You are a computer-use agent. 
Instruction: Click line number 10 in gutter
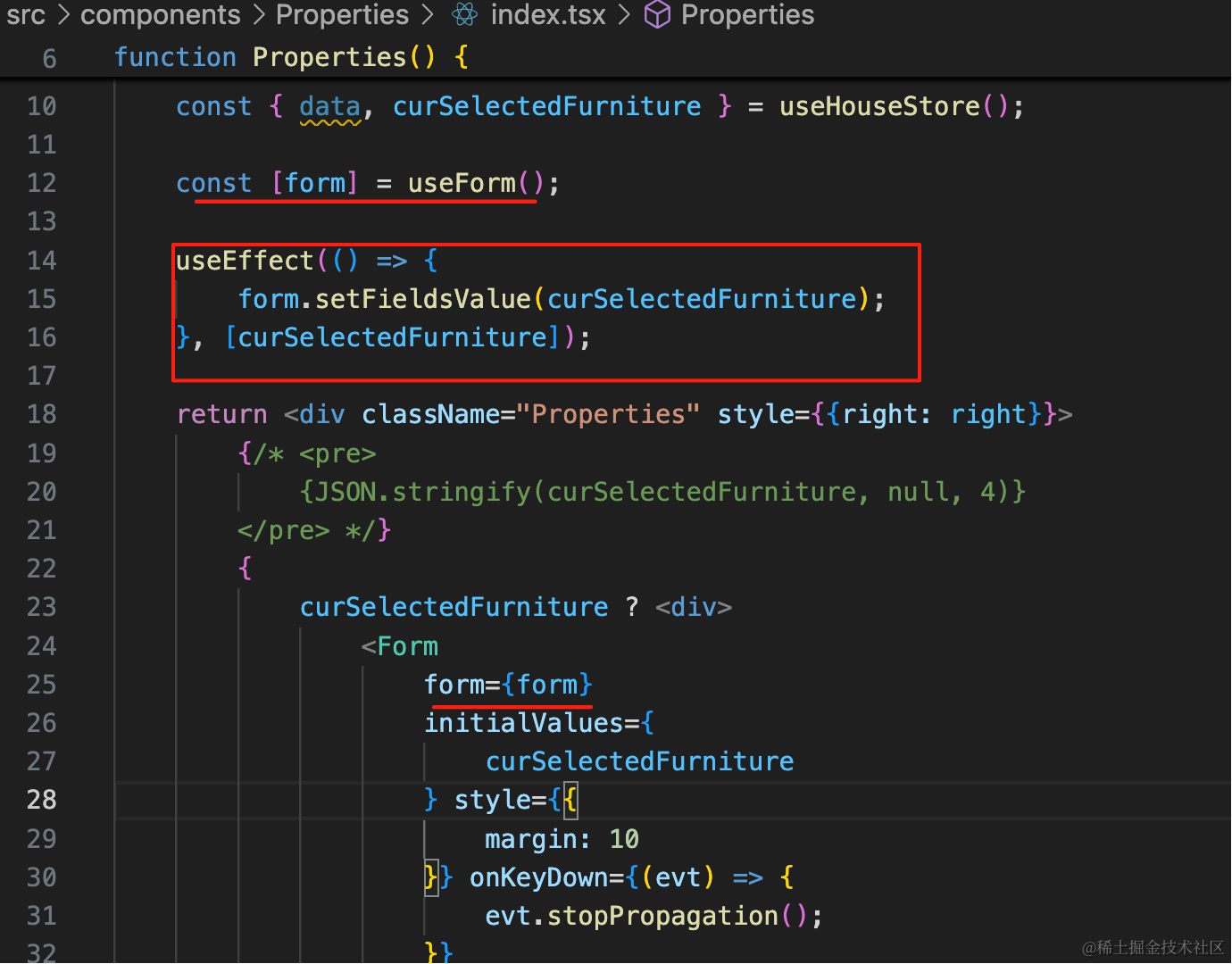(42, 106)
